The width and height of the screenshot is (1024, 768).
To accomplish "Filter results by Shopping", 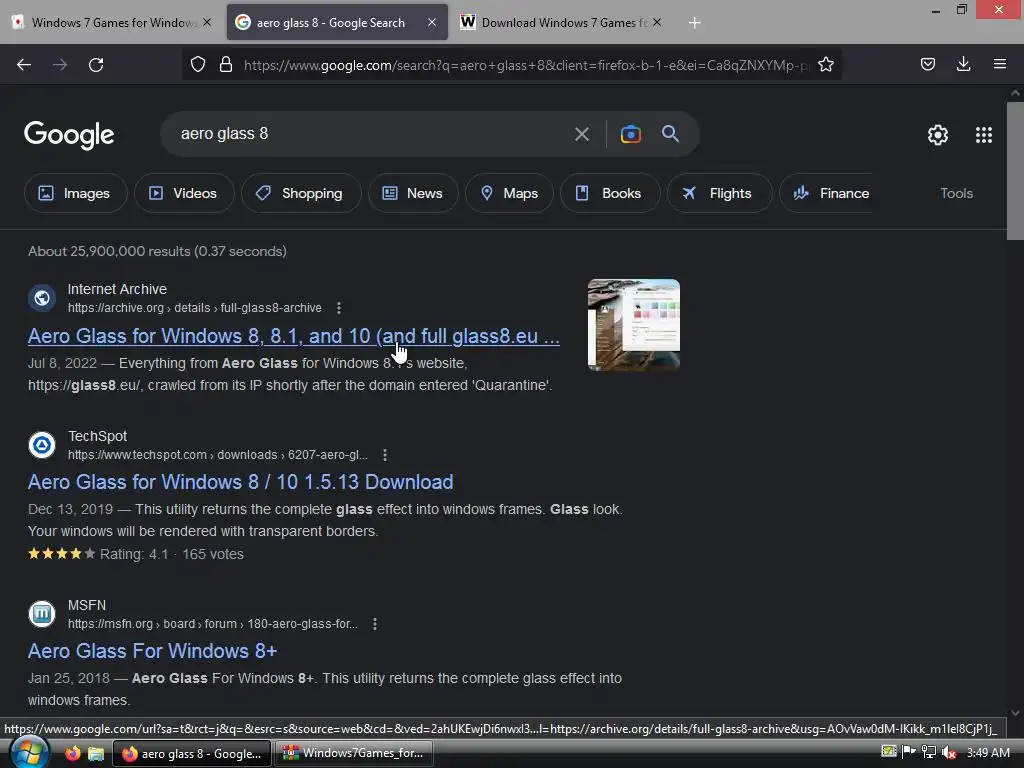I will [301, 193].
